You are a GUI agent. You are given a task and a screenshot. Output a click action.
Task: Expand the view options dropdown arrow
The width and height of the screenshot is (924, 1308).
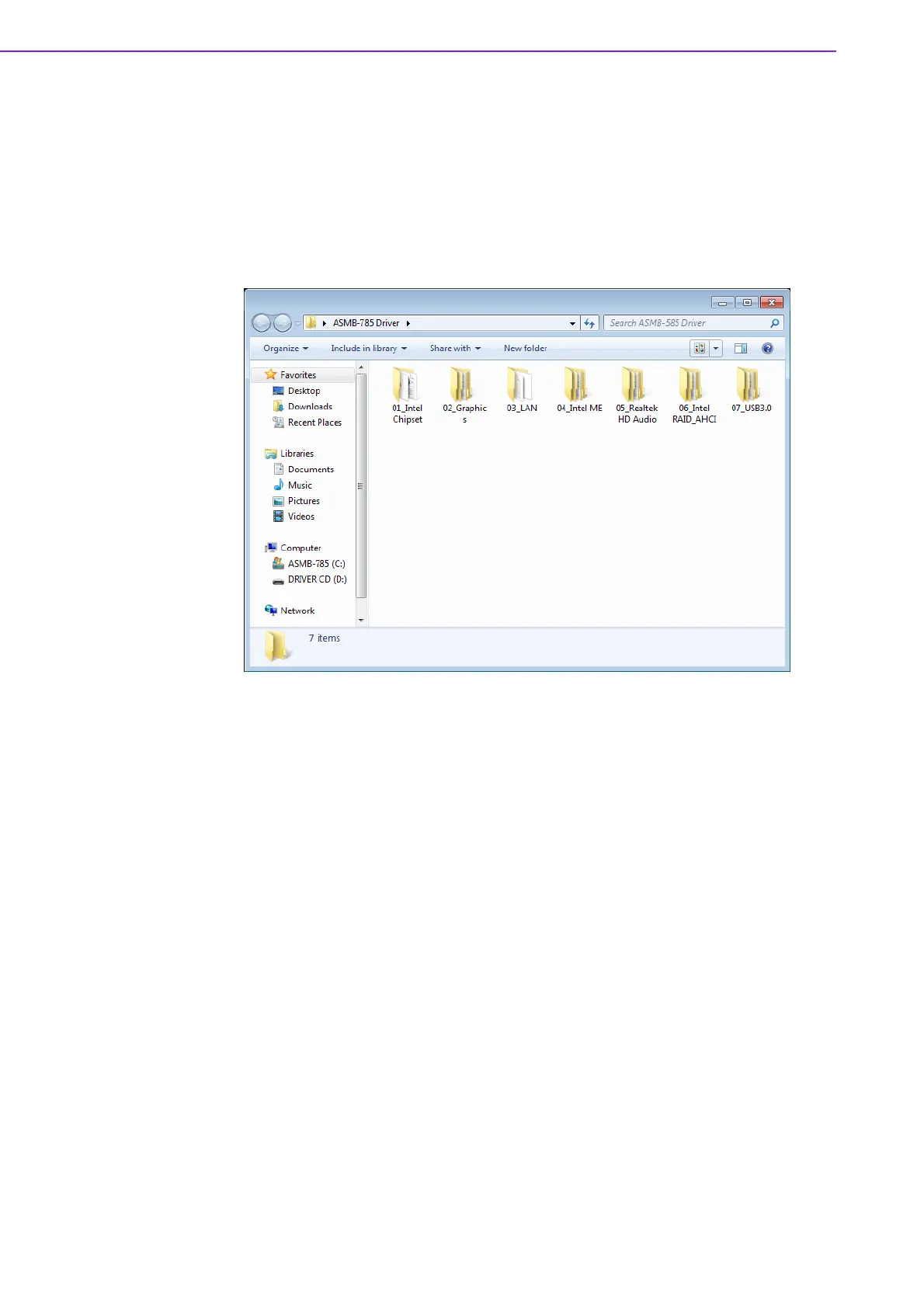pyautogui.click(x=716, y=349)
